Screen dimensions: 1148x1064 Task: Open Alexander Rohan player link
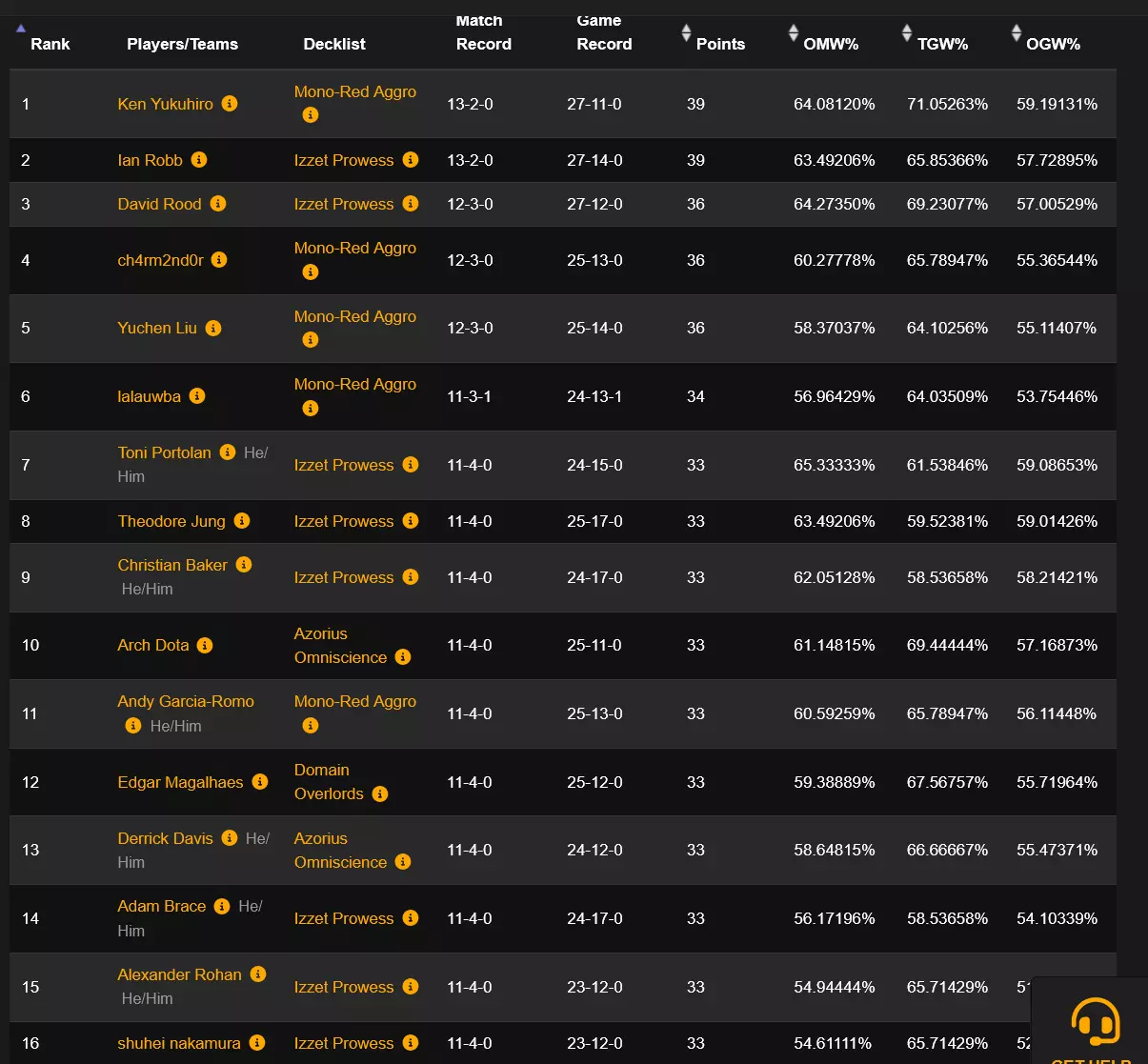coord(180,974)
